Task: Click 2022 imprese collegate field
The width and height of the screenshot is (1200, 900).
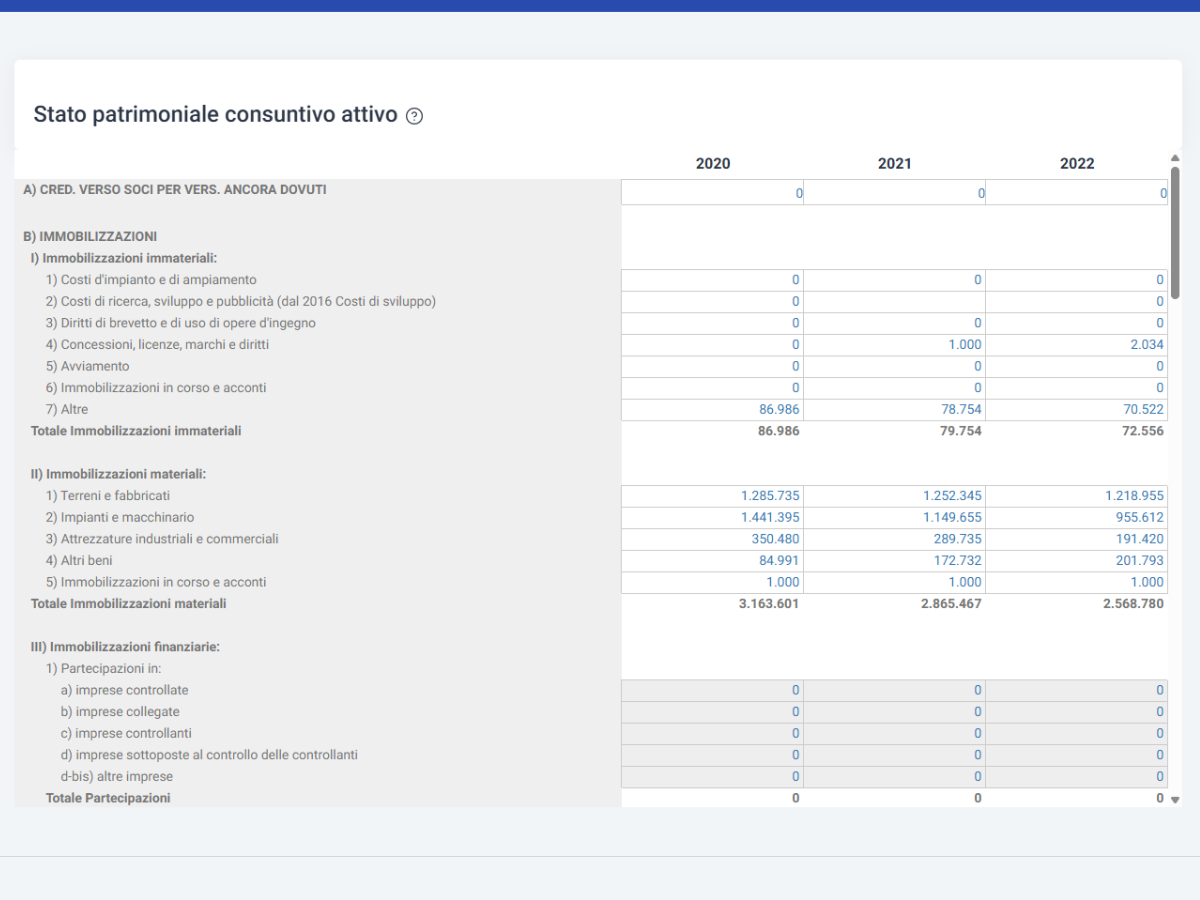Action: pyautogui.click(x=1077, y=712)
